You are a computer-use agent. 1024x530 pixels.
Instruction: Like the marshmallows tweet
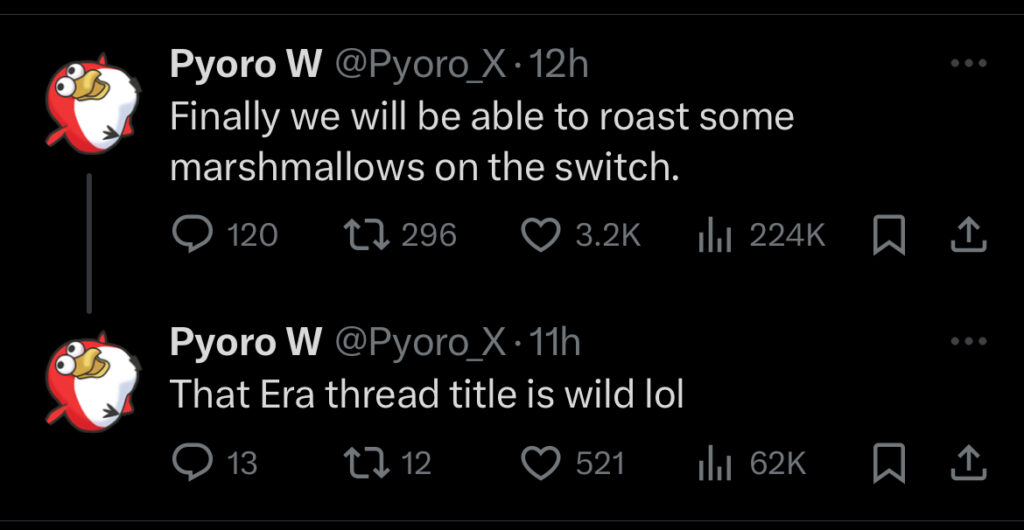click(x=541, y=235)
